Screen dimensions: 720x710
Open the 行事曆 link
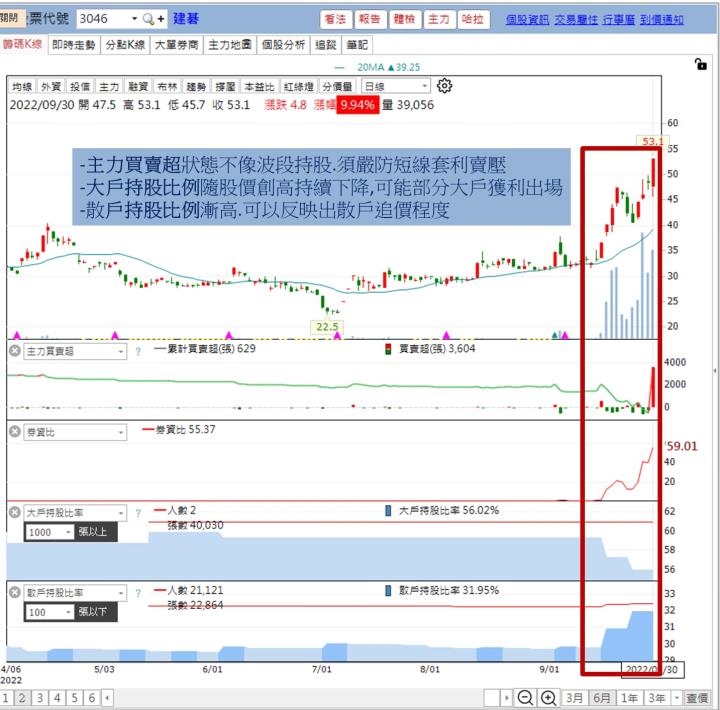click(x=619, y=20)
